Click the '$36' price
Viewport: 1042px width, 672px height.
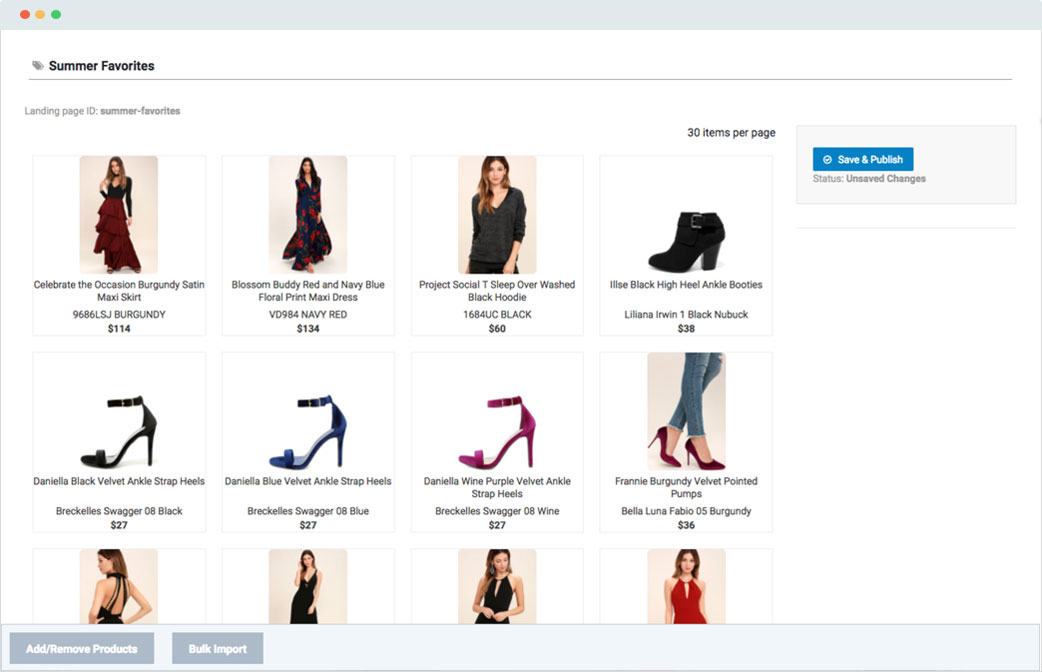pyautogui.click(x=686, y=525)
